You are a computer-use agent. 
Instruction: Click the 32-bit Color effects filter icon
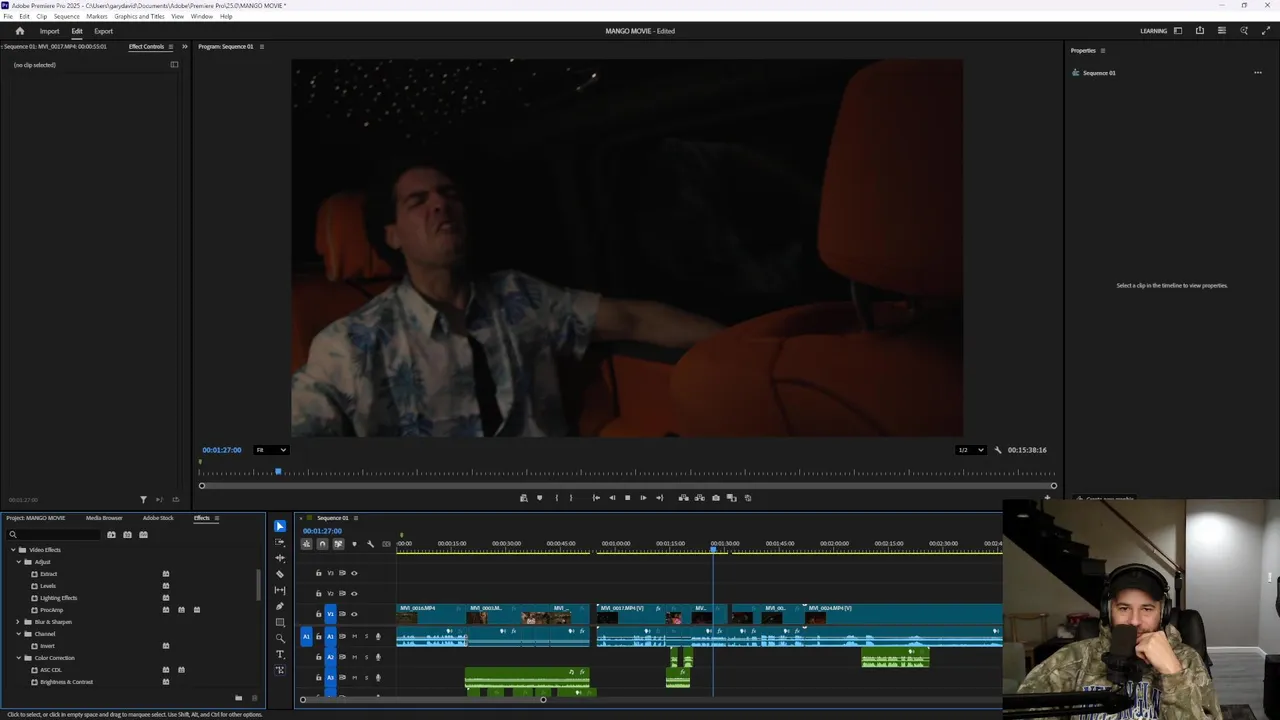click(x=127, y=535)
